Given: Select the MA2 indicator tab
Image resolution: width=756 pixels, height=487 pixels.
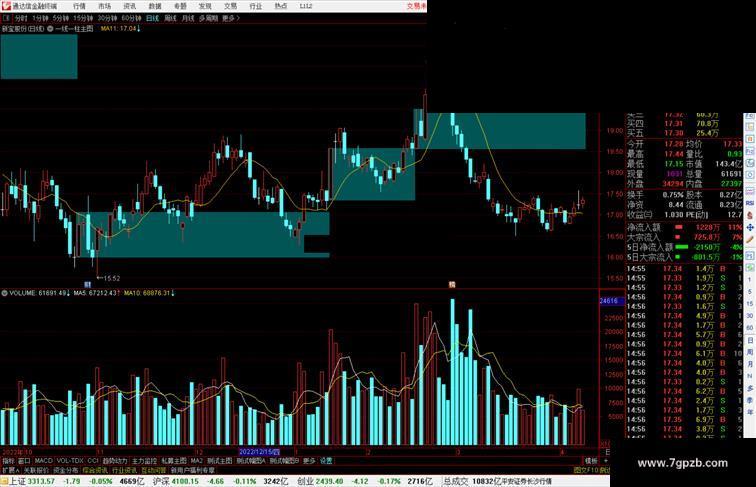Looking at the screenshot, I should [x=197, y=461].
